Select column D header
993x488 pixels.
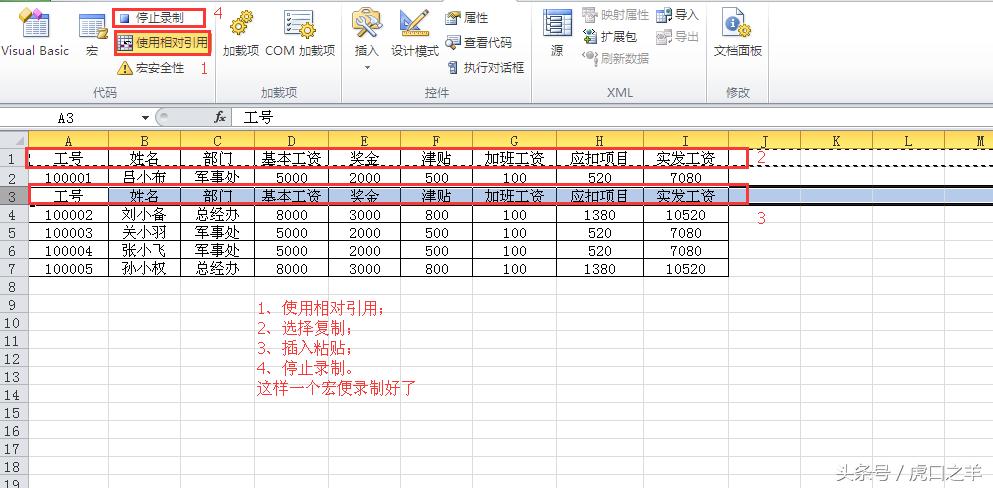[x=291, y=141]
